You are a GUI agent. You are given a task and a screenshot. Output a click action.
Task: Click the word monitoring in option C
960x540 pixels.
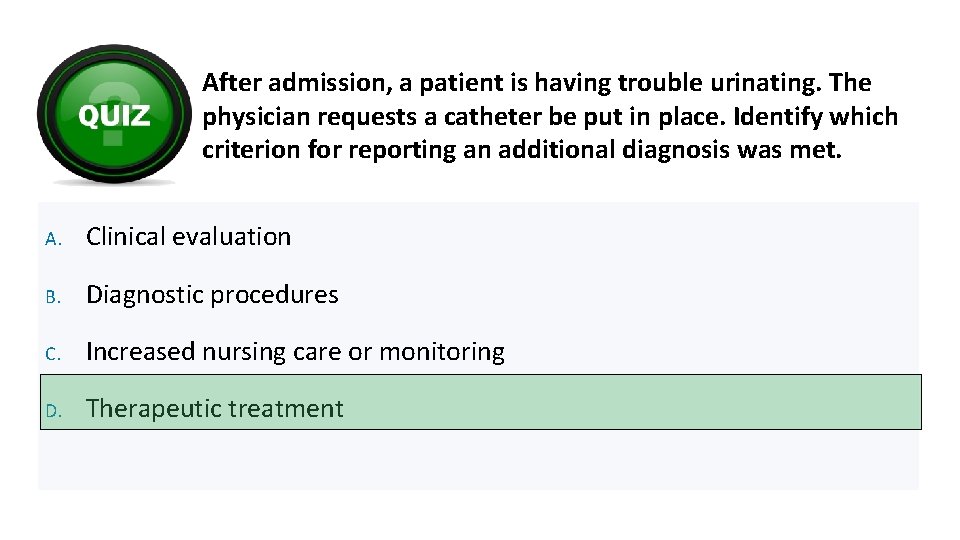(442, 352)
